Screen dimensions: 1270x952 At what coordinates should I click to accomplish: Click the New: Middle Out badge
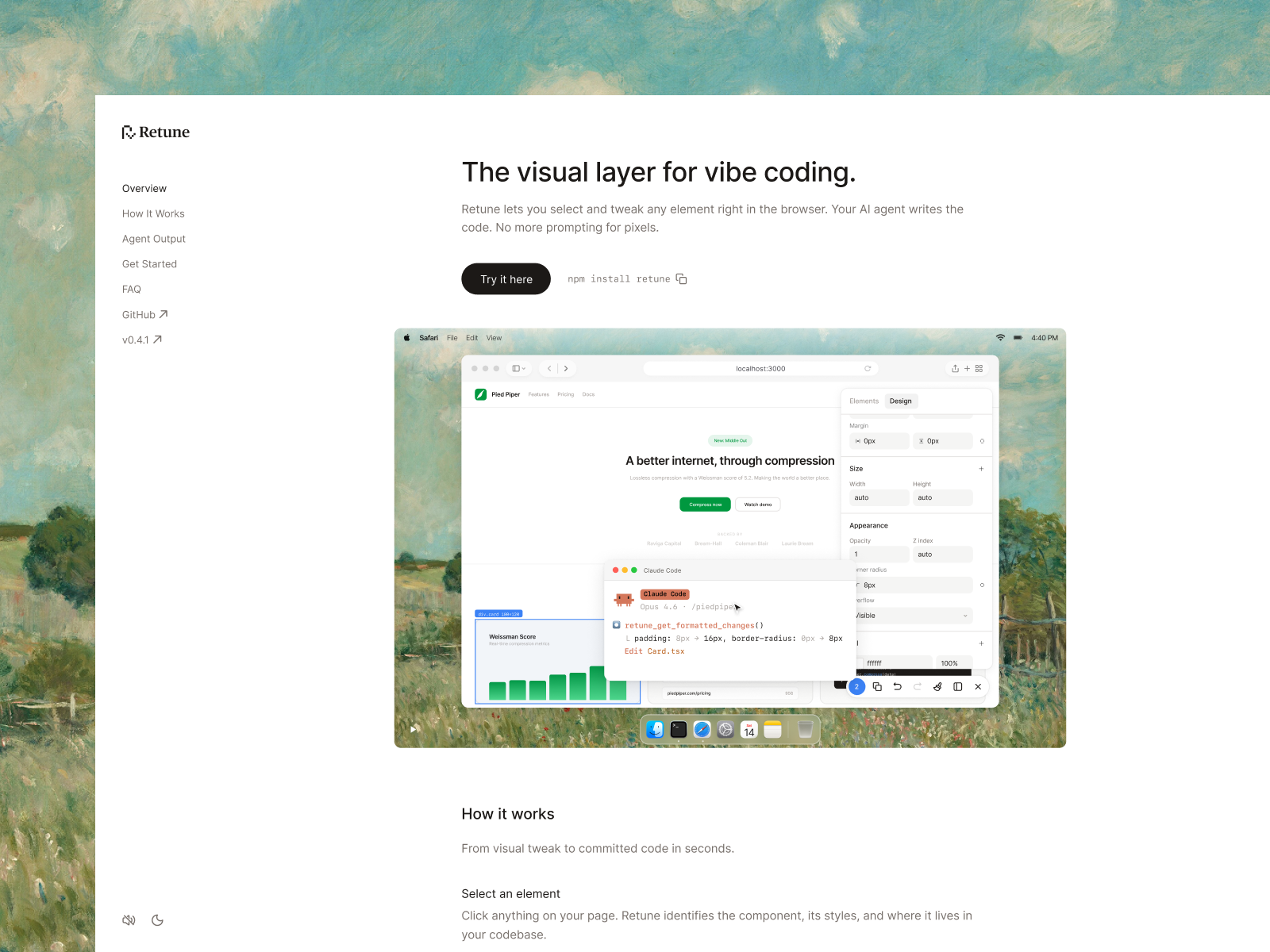coord(730,440)
